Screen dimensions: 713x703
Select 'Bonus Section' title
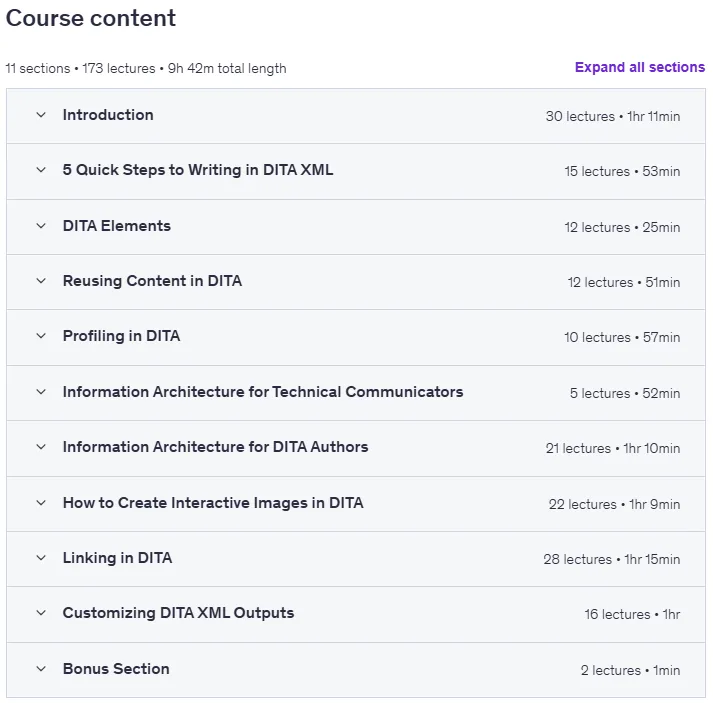116,669
